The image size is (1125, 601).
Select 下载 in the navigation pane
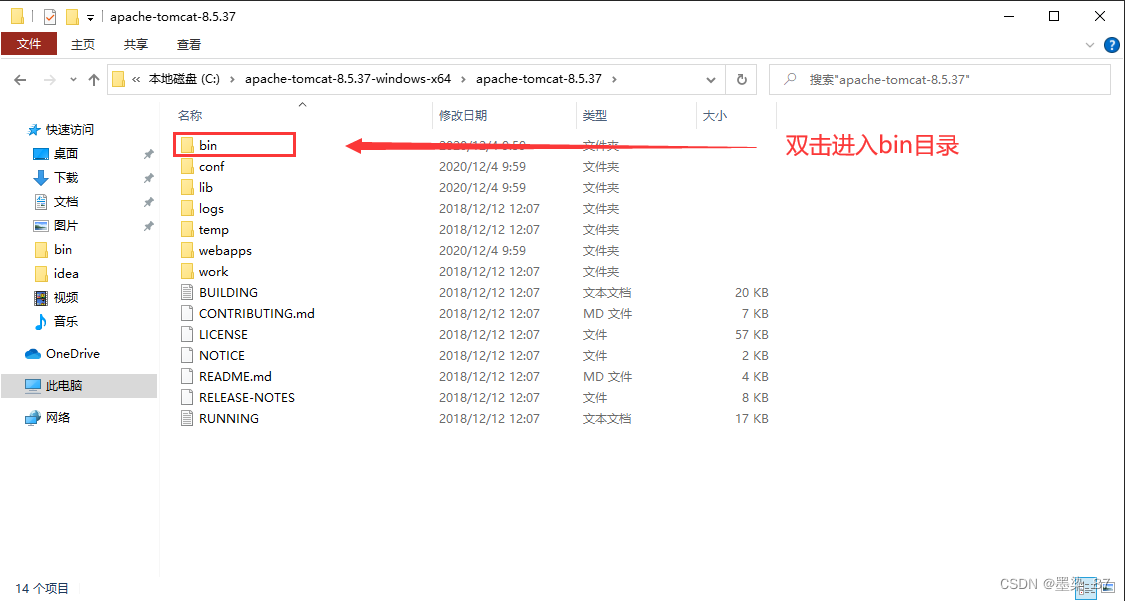click(66, 178)
